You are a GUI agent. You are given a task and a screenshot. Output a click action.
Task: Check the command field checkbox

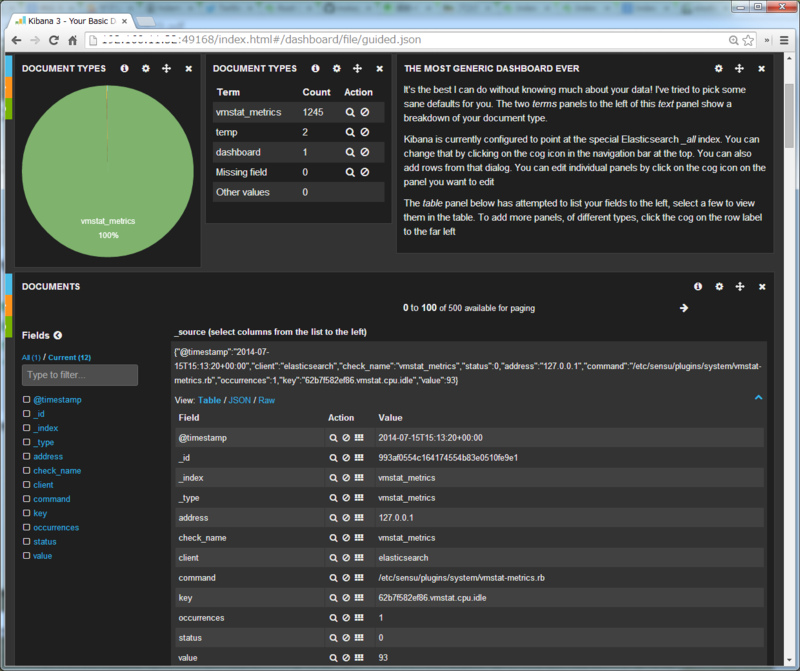(x=27, y=499)
